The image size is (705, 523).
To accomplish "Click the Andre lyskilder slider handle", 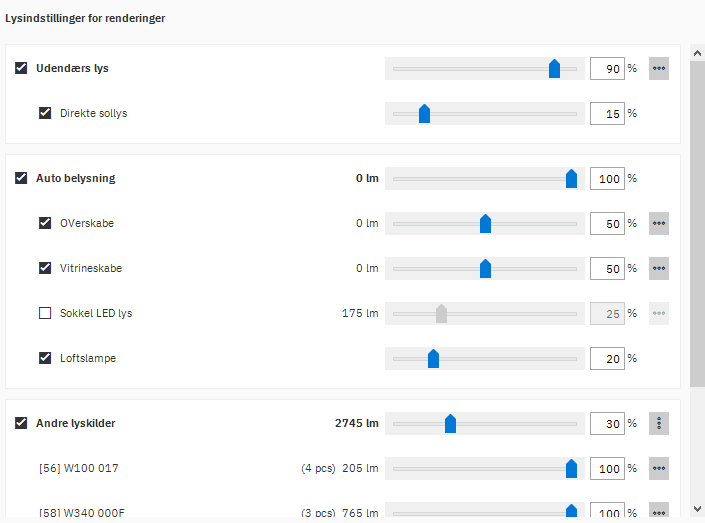I will pos(450,424).
